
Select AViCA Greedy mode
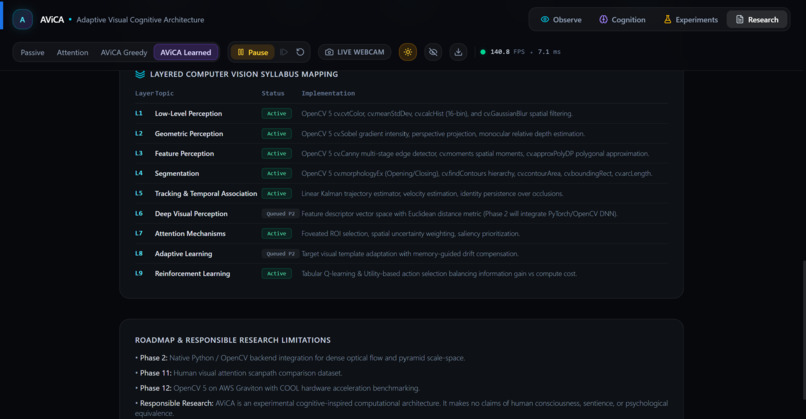point(124,52)
